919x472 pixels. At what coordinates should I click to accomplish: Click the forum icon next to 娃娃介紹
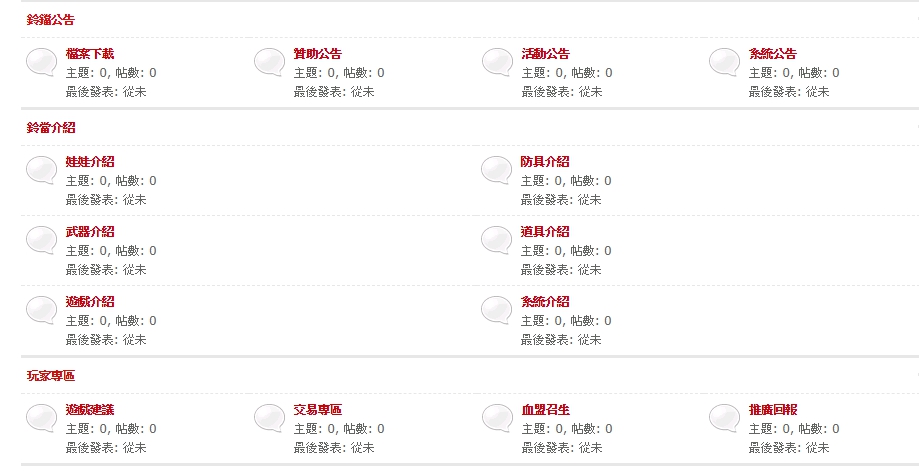[x=42, y=171]
